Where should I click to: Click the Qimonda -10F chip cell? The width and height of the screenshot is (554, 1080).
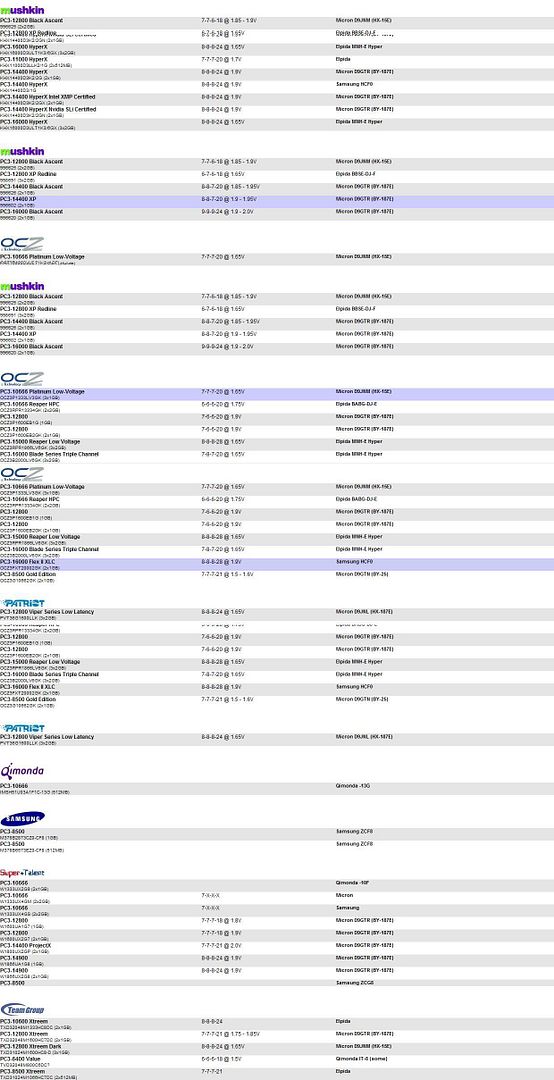[x=353, y=883]
